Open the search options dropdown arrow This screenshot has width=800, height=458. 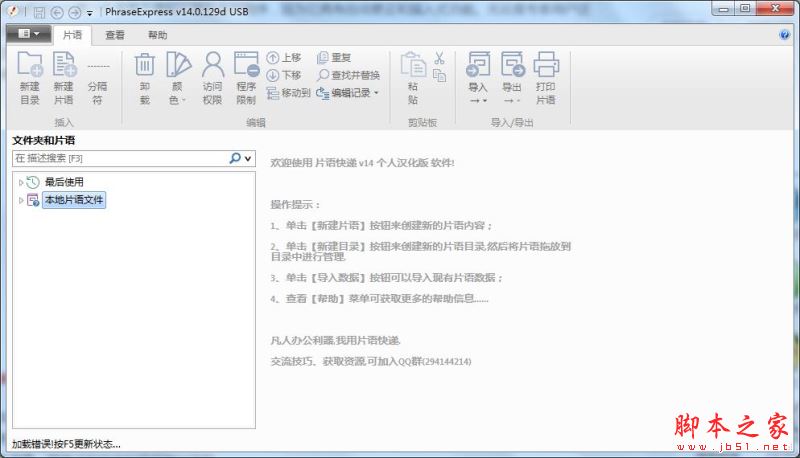pyautogui.click(x=248, y=159)
